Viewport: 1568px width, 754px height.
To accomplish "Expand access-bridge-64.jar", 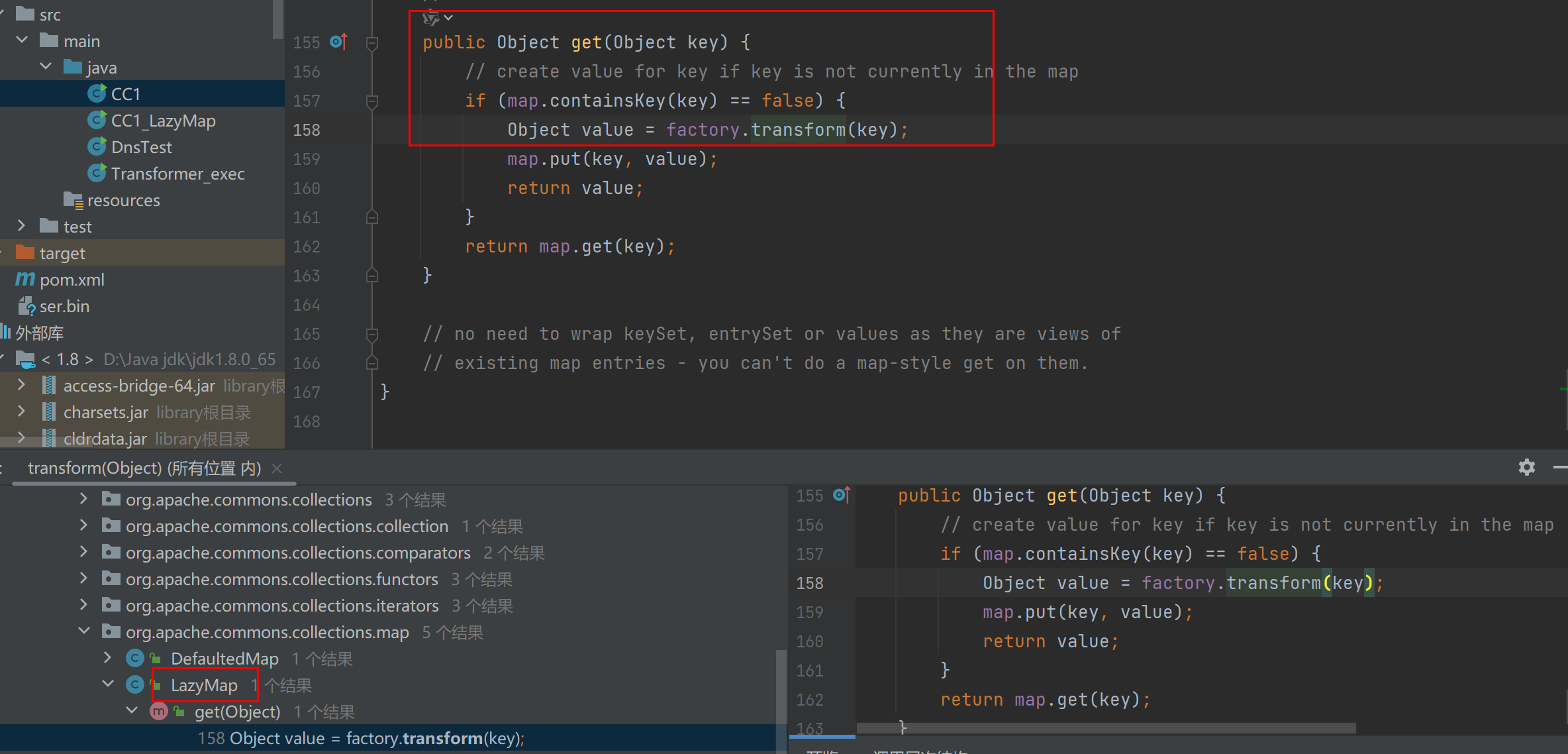I will 22,385.
